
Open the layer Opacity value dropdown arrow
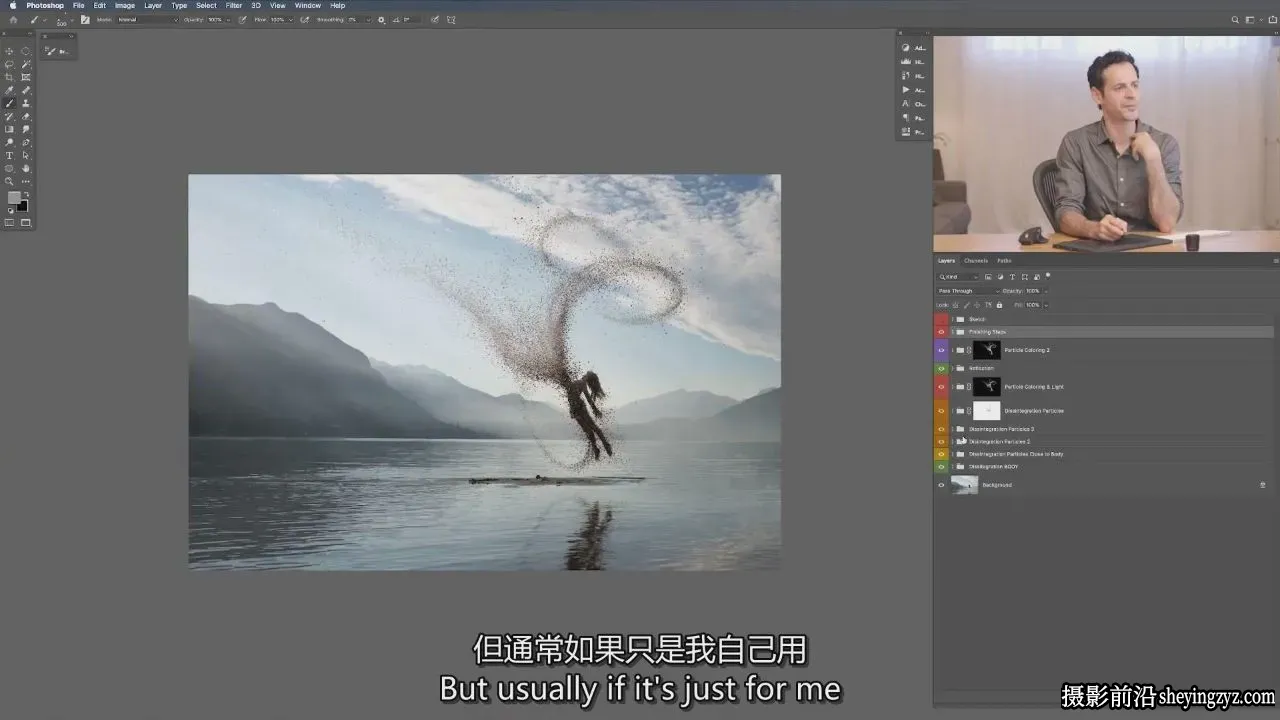1046,291
